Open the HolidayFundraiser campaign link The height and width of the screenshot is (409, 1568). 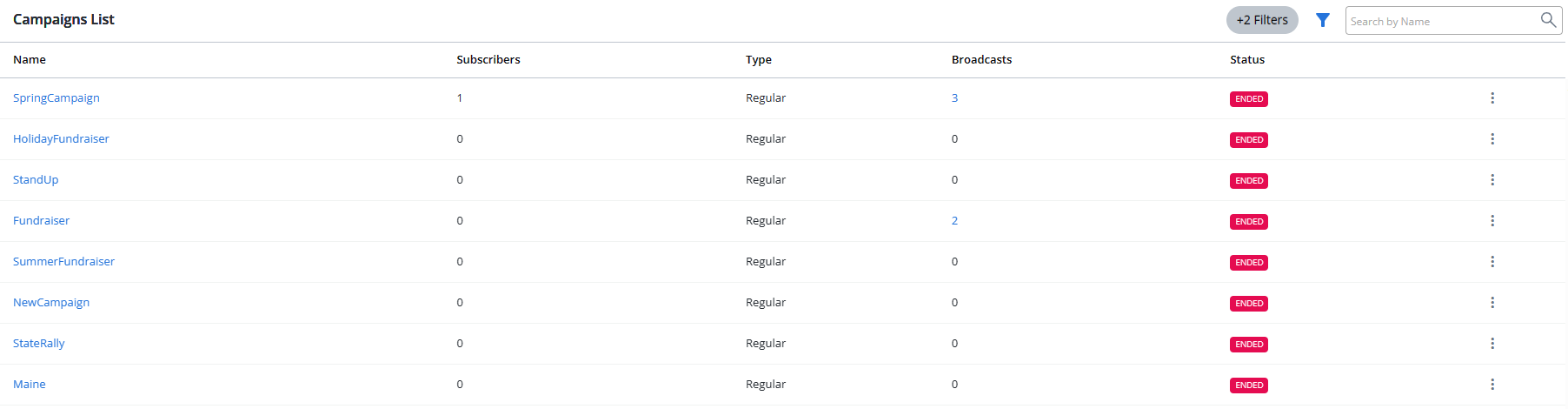click(61, 139)
